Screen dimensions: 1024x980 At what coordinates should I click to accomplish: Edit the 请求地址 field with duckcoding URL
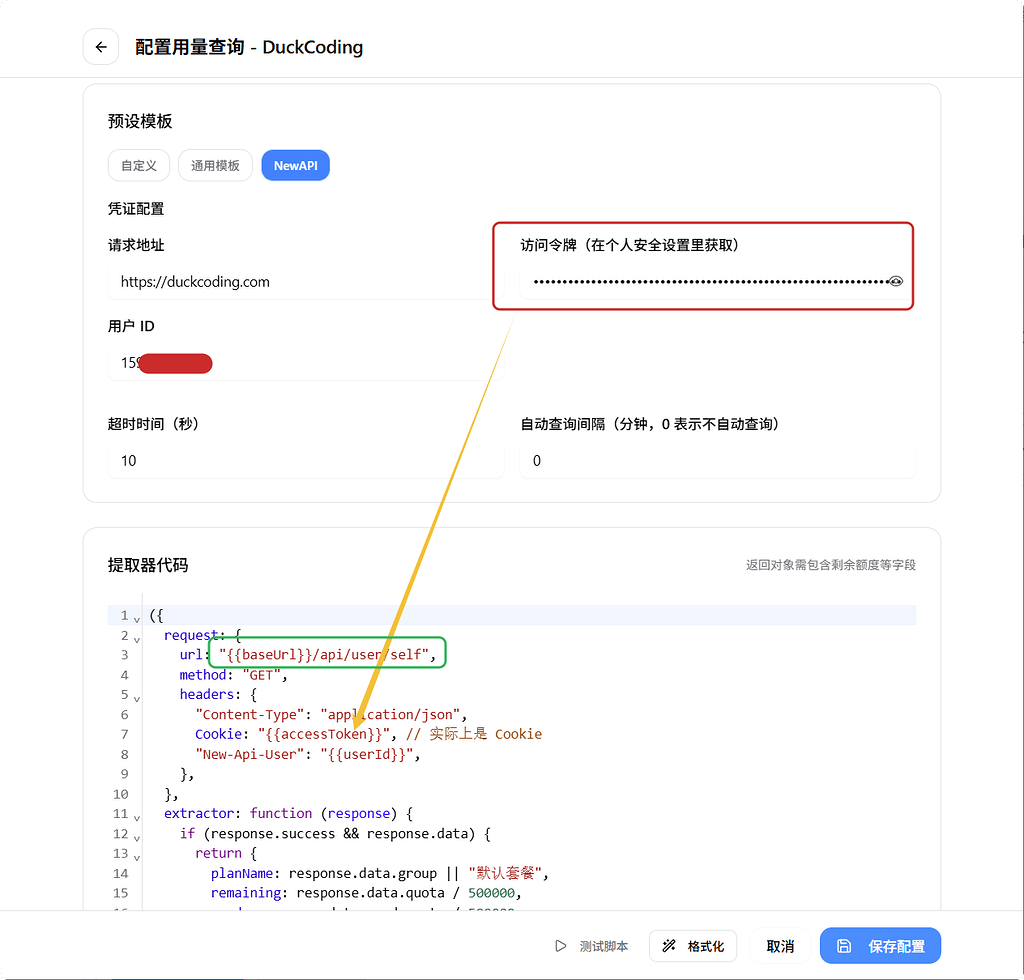pos(305,281)
